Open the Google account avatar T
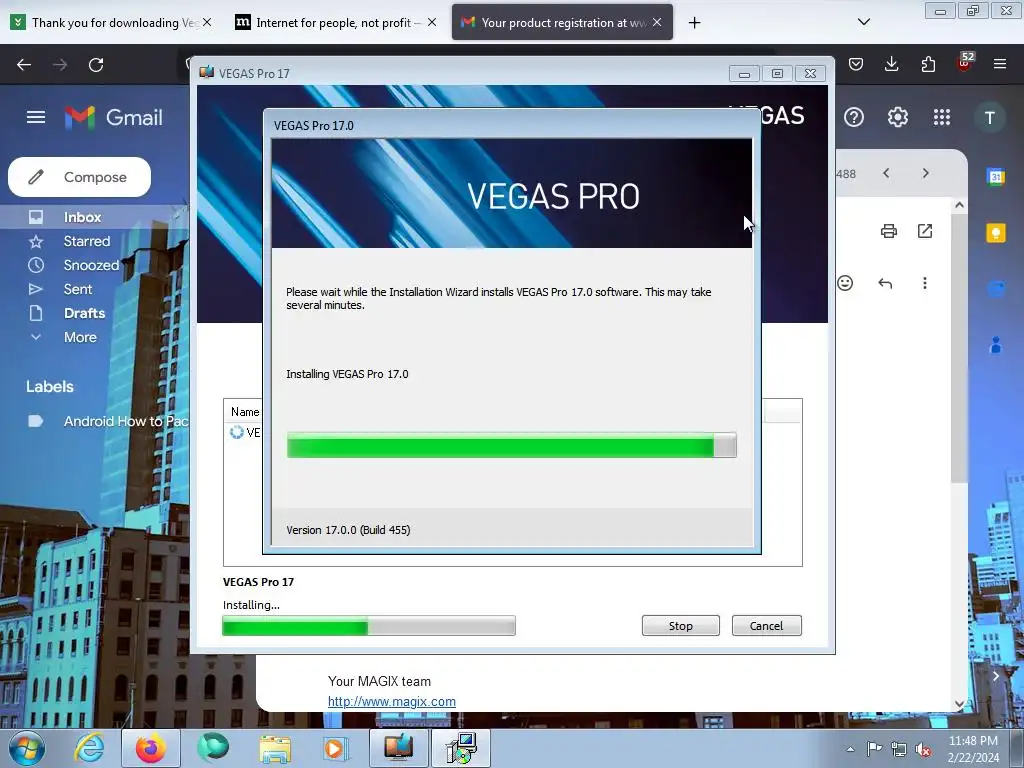1024x768 pixels. click(989, 118)
